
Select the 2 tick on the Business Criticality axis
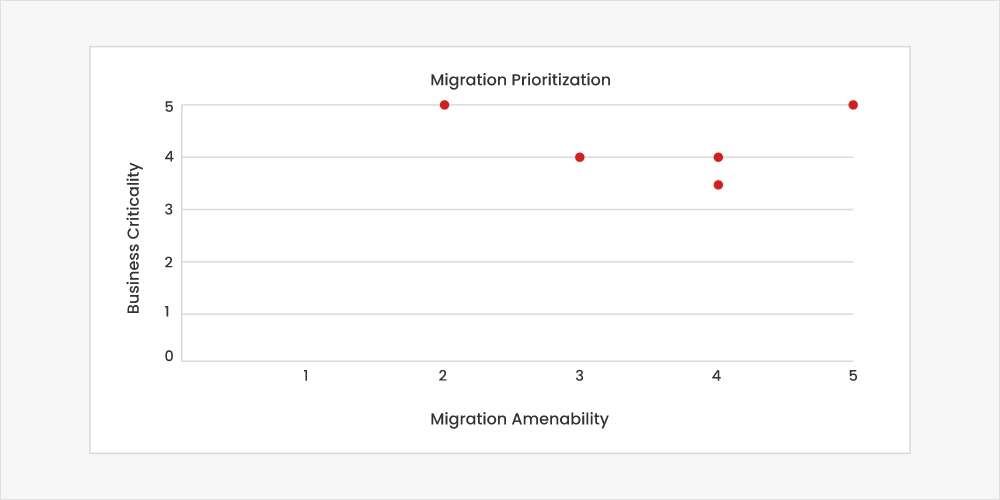[169, 262]
